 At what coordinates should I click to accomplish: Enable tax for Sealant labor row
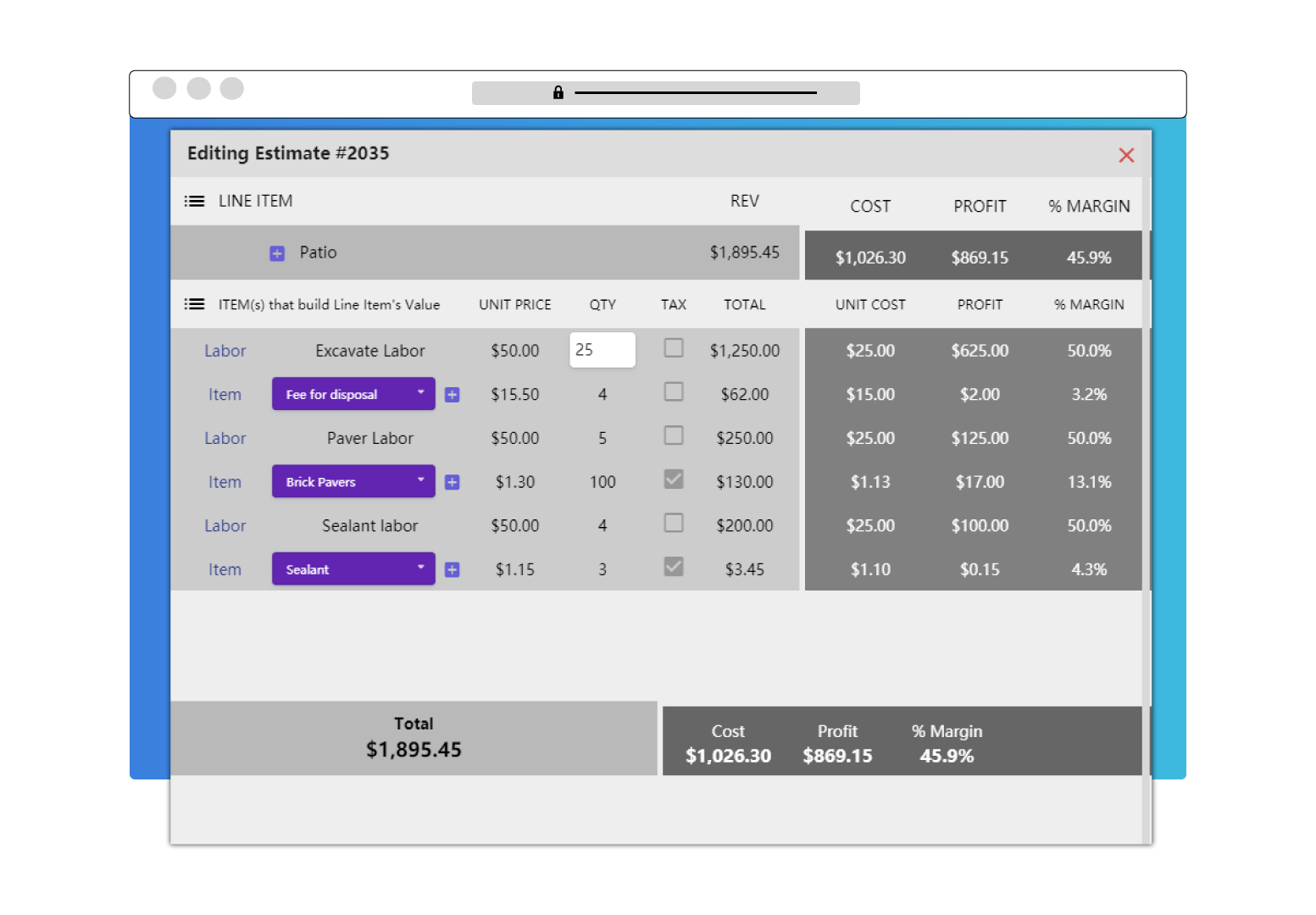pos(673,523)
